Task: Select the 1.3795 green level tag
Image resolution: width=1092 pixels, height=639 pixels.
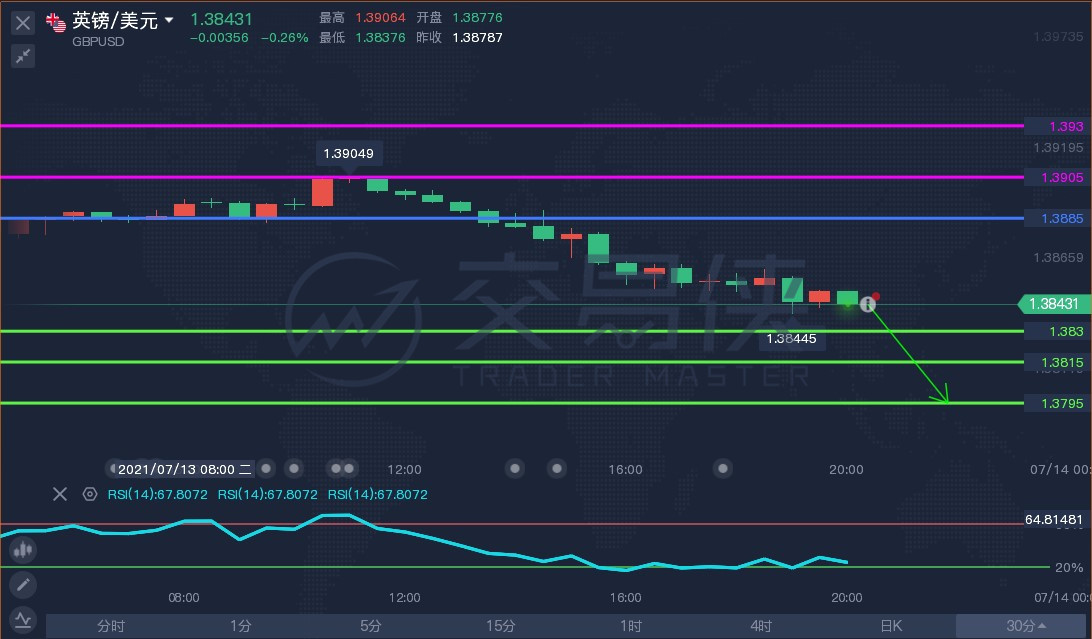Action: pyautogui.click(x=1058, y=403)
